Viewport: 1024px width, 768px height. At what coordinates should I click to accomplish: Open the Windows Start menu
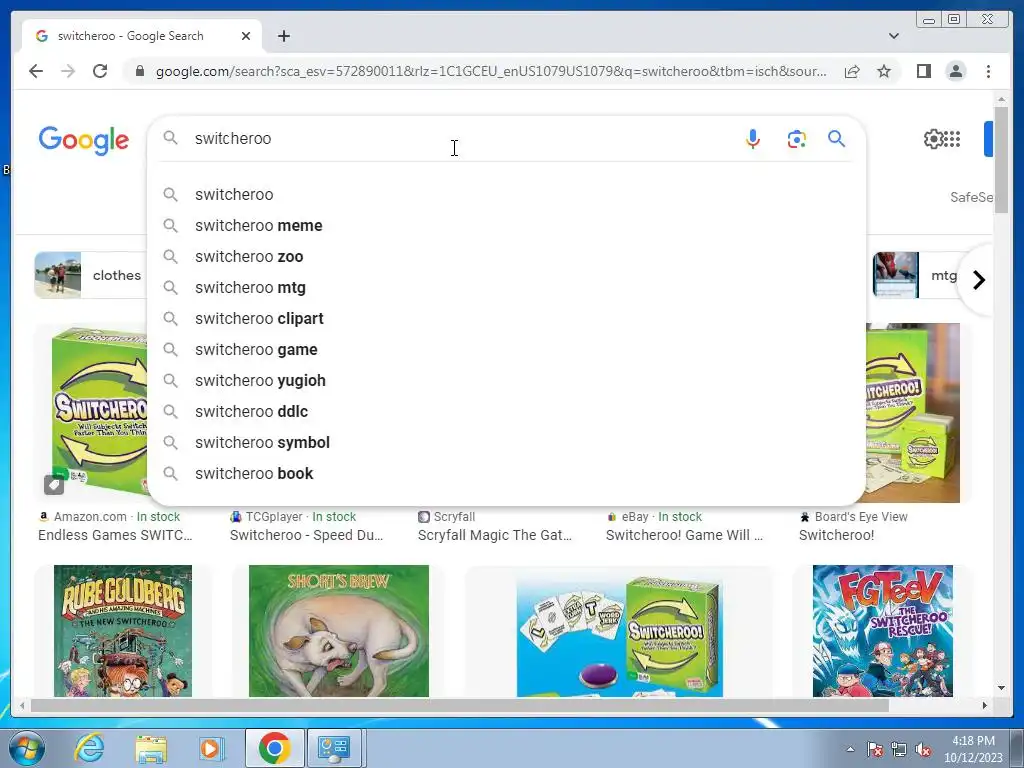[27, 748]
